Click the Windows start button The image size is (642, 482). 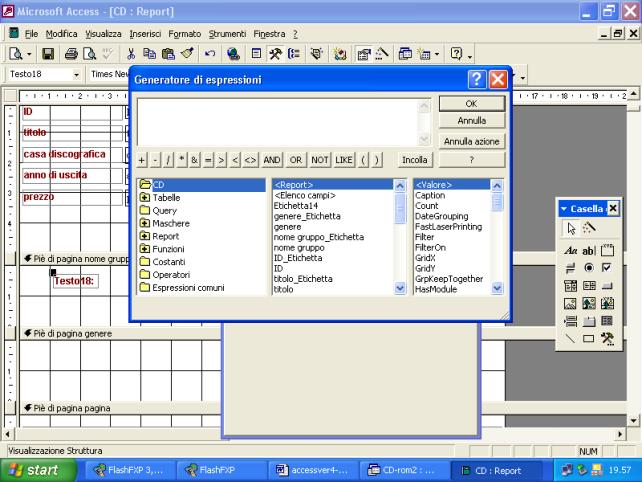(x=38, y=471)
